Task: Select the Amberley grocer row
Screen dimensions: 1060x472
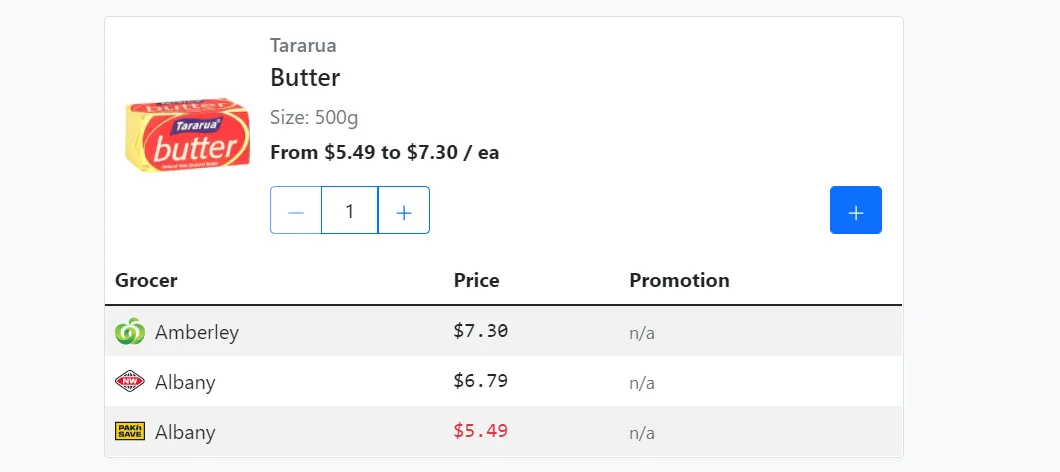Action: point(197,332)
